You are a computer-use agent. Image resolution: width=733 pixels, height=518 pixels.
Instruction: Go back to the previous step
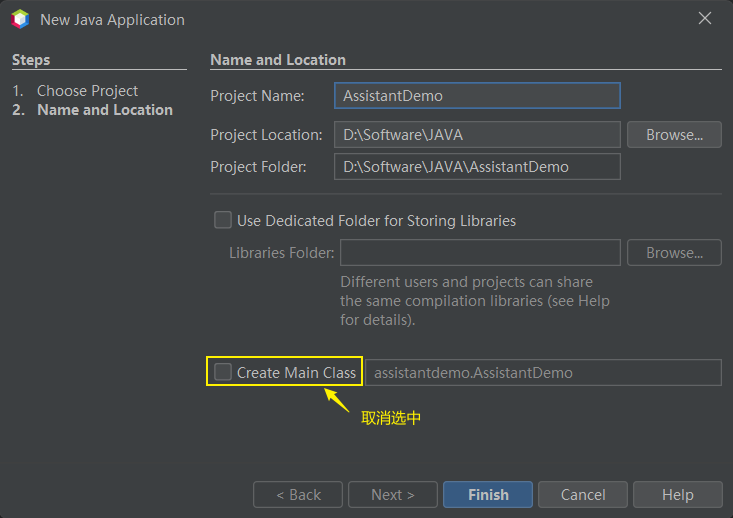(298, 495)
